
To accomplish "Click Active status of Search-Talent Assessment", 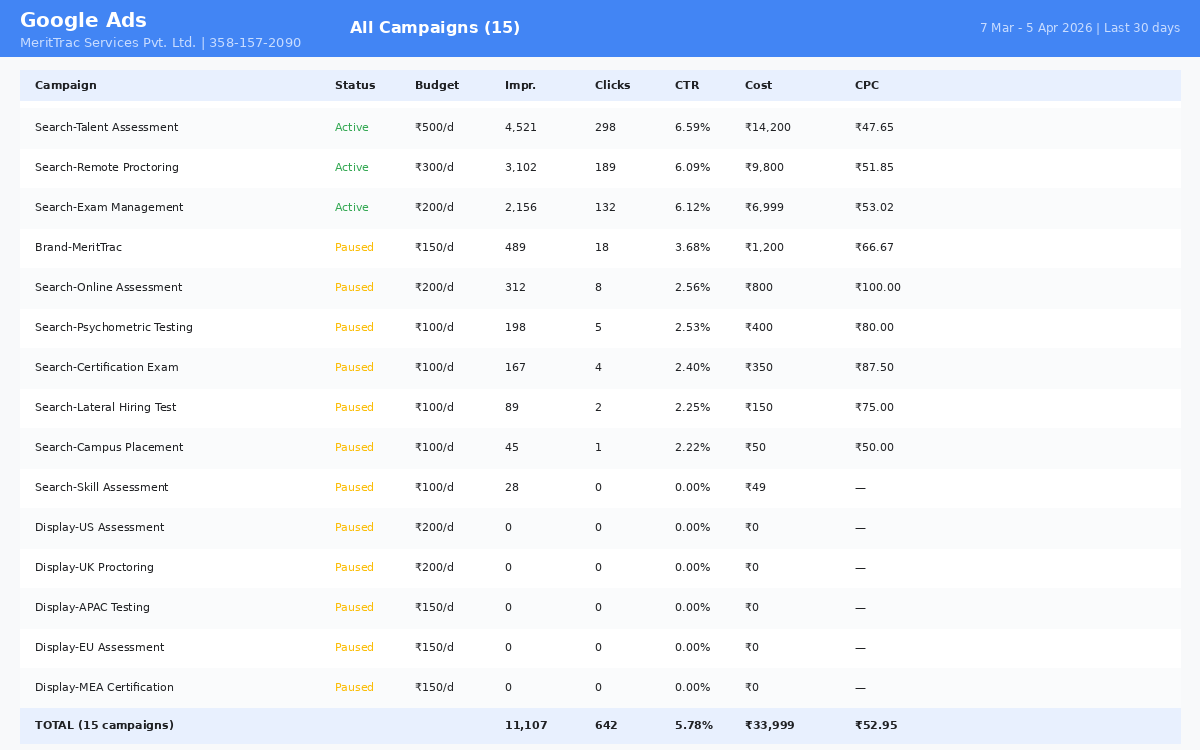I will pyautogui.click(x=352, y=128).
